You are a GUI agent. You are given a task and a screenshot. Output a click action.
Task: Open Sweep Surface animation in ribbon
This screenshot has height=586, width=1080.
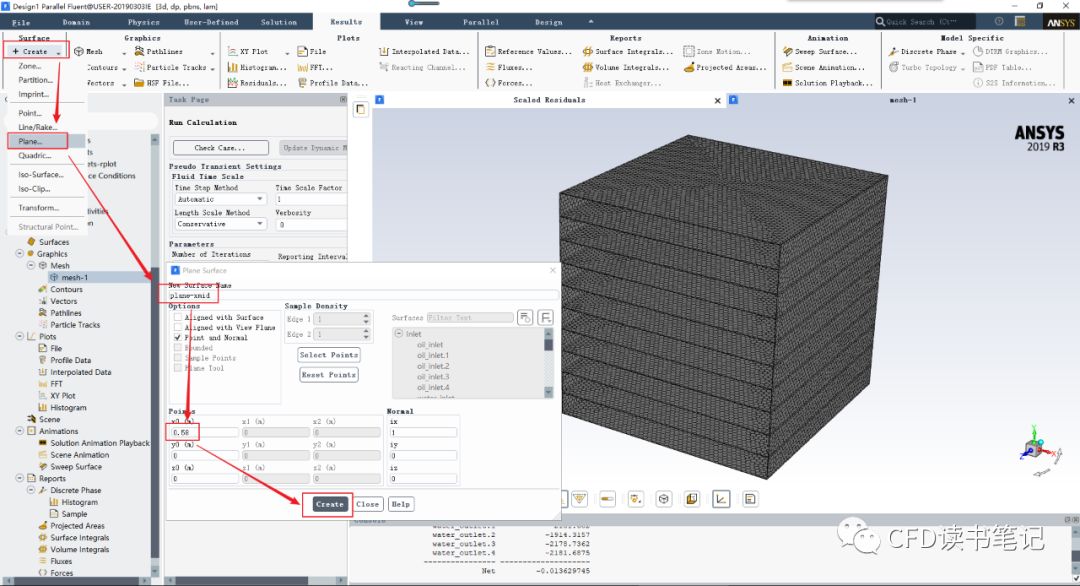coord(820,52)
